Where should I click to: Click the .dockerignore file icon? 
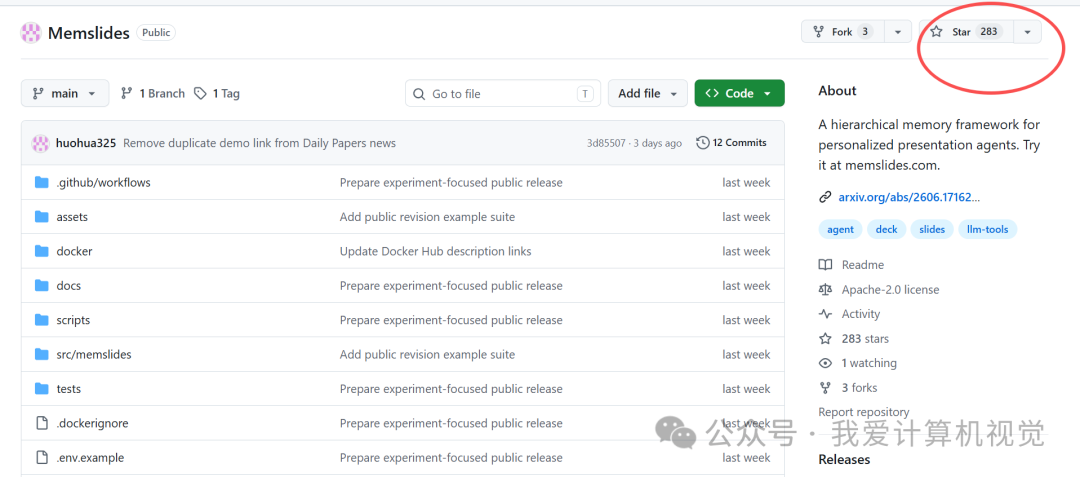[x=42, y=423]
